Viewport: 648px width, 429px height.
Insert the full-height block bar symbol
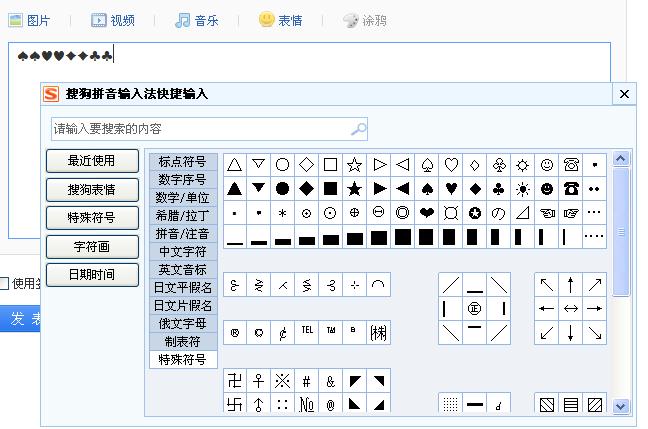(x=403, y=237)
